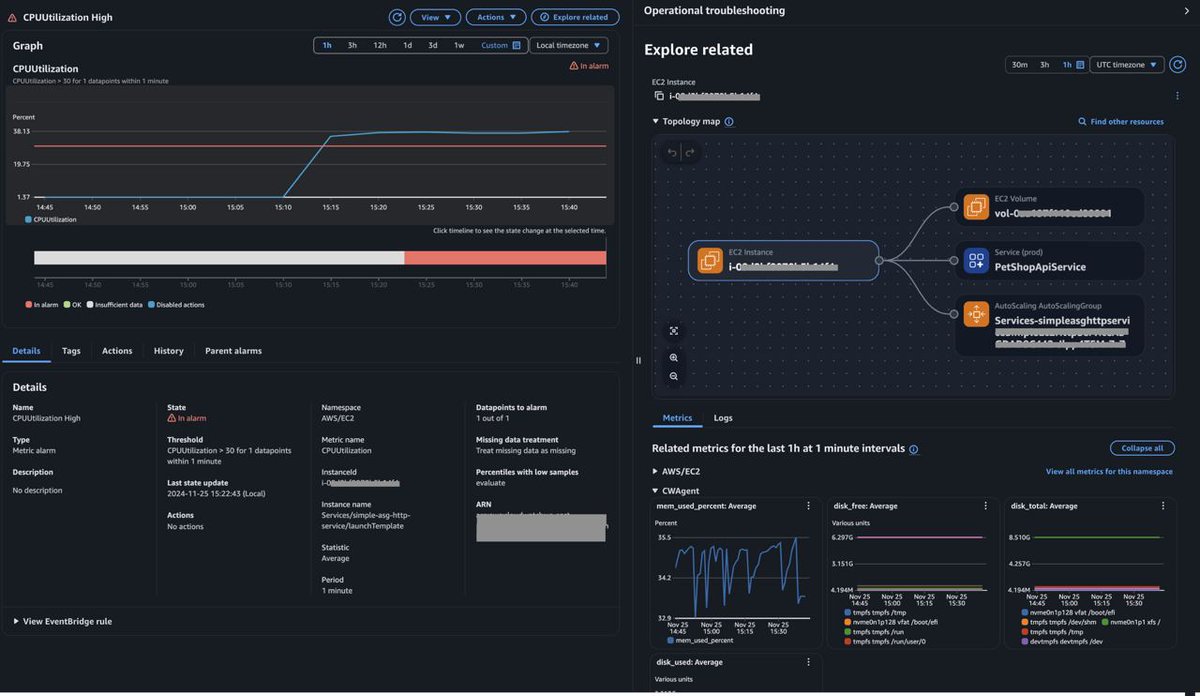The width and height of the screenshot is (1200, 696).
Task: Click the Topology map info icon
Action: pos(729,122)
